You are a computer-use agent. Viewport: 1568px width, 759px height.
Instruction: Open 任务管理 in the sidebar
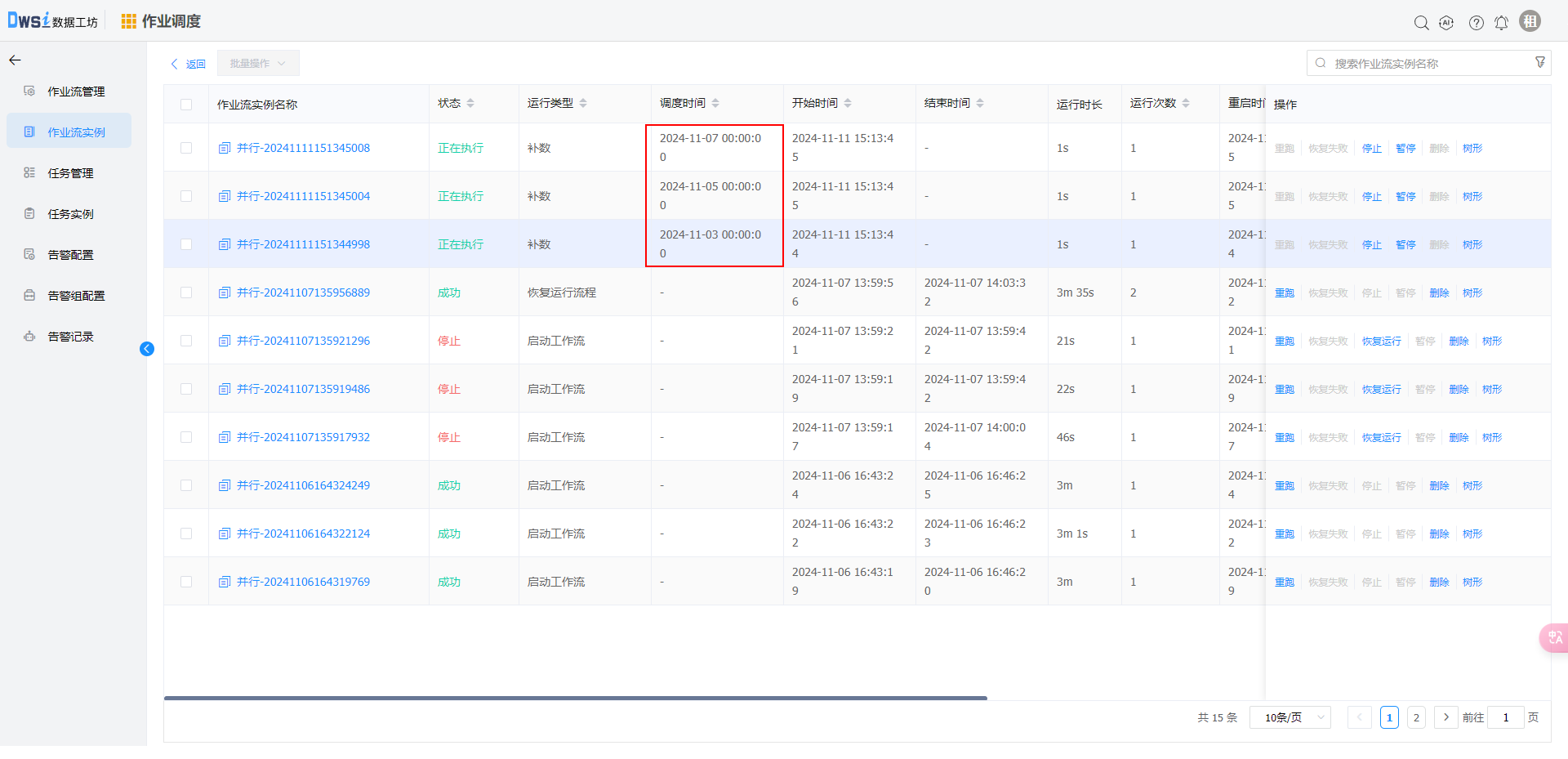(x=70, y=173)
